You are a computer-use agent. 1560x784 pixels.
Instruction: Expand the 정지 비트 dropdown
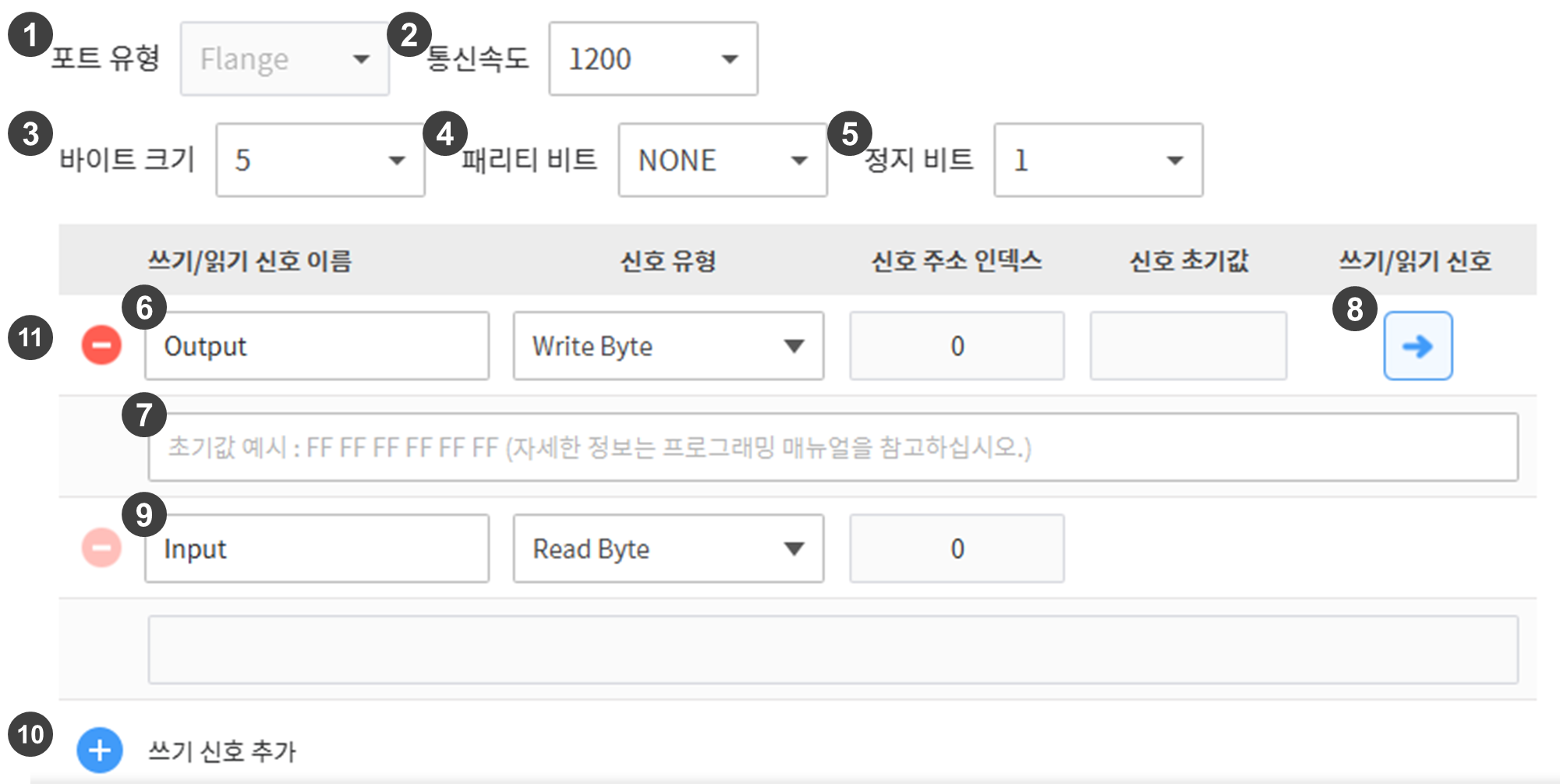point(1098,161)
